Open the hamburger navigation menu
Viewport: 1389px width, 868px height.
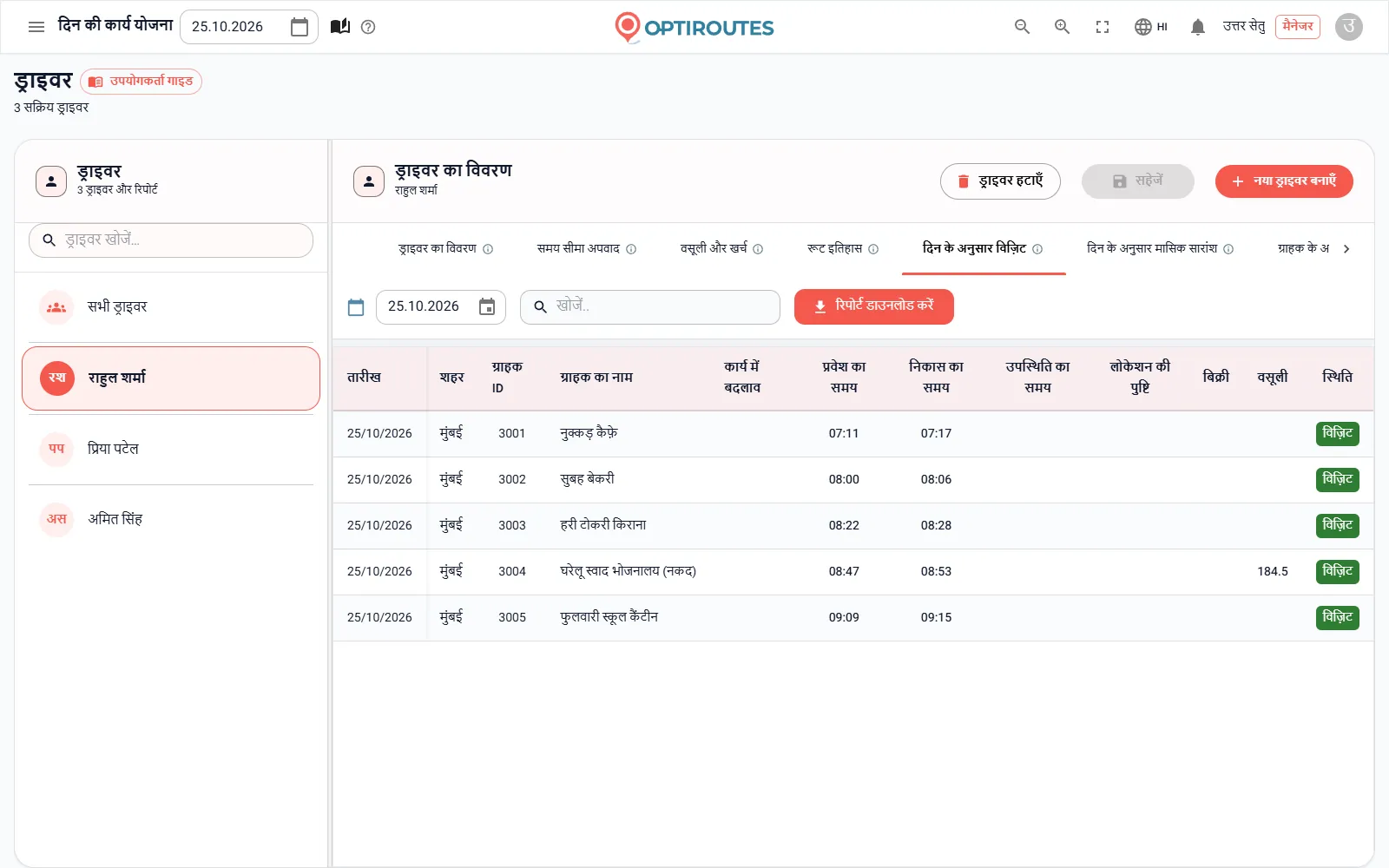pos(36,27)
